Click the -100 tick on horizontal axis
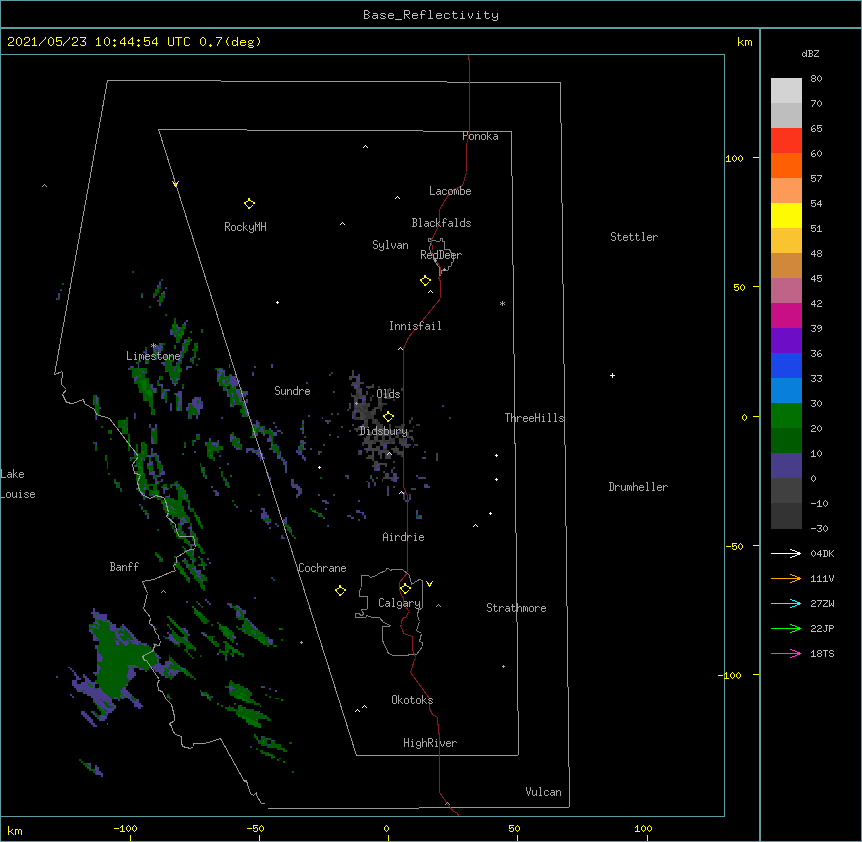Screen dimensions: 862x842 click(x=125, y=828)
